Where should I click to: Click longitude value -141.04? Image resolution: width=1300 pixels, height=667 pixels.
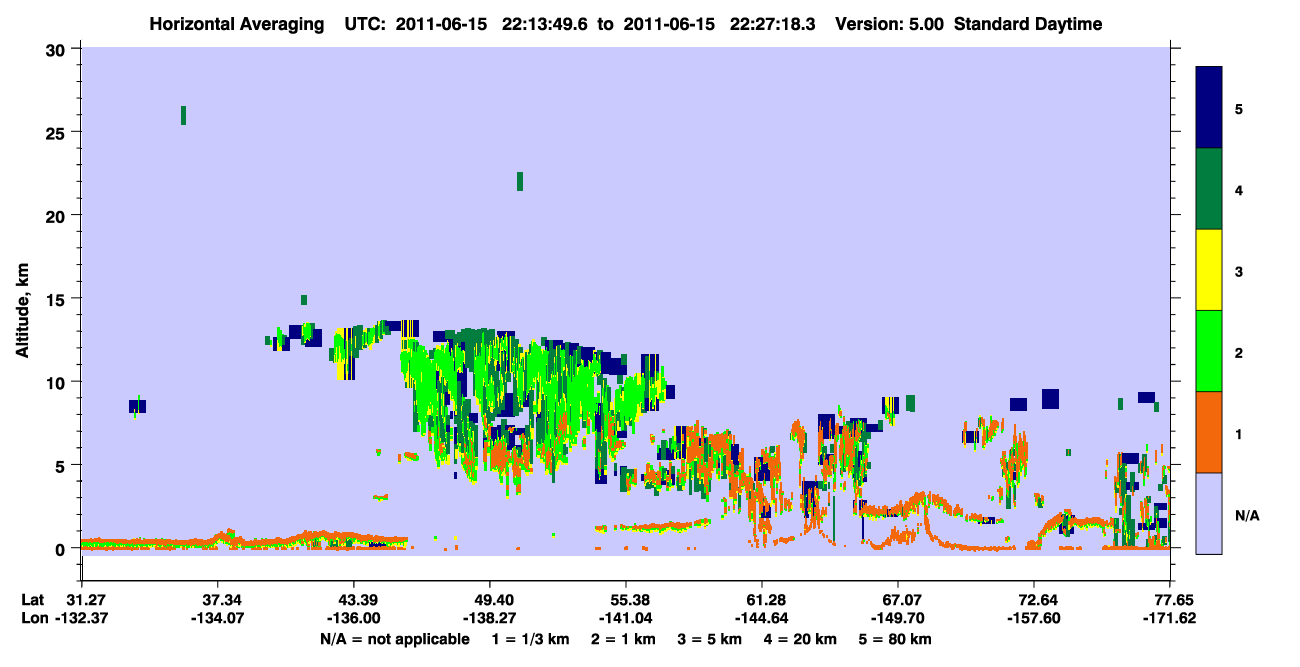click(x=625, y=618)
